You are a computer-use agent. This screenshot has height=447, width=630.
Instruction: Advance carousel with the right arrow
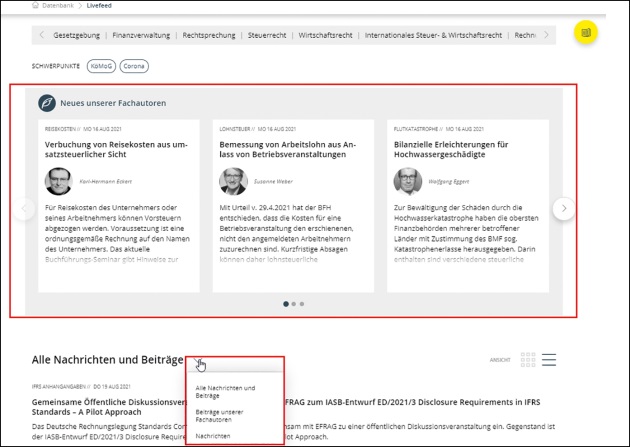(x=564, y=208)
